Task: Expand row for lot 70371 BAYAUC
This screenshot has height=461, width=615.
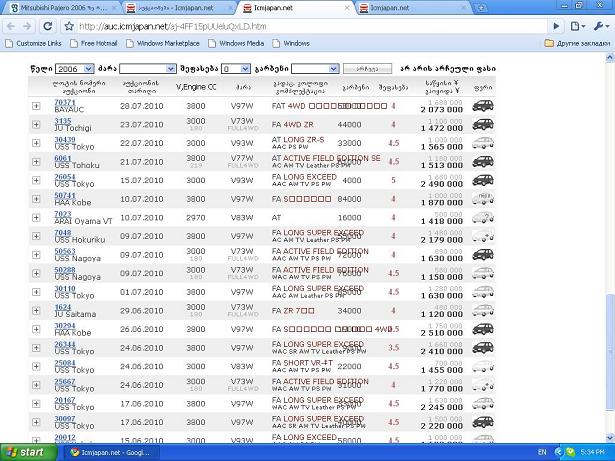Action: (x=36, y=106)
